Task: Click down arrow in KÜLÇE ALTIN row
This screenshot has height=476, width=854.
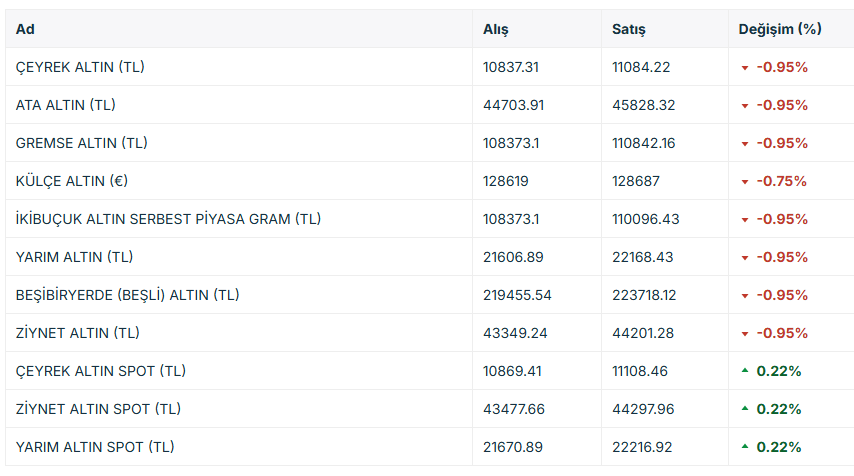Action: tap(745, 182)
